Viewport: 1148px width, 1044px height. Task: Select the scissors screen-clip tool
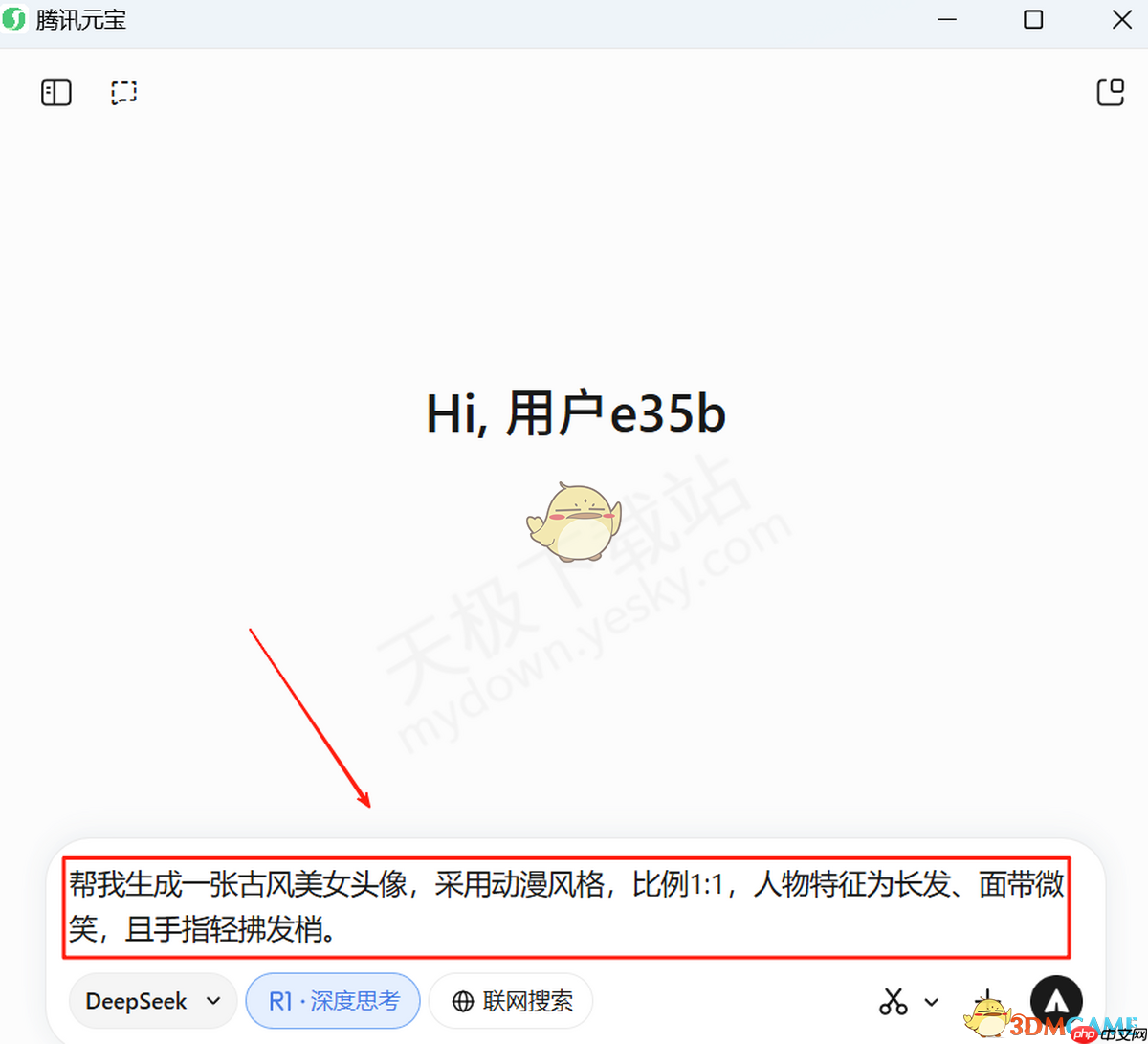[892, 1001]
